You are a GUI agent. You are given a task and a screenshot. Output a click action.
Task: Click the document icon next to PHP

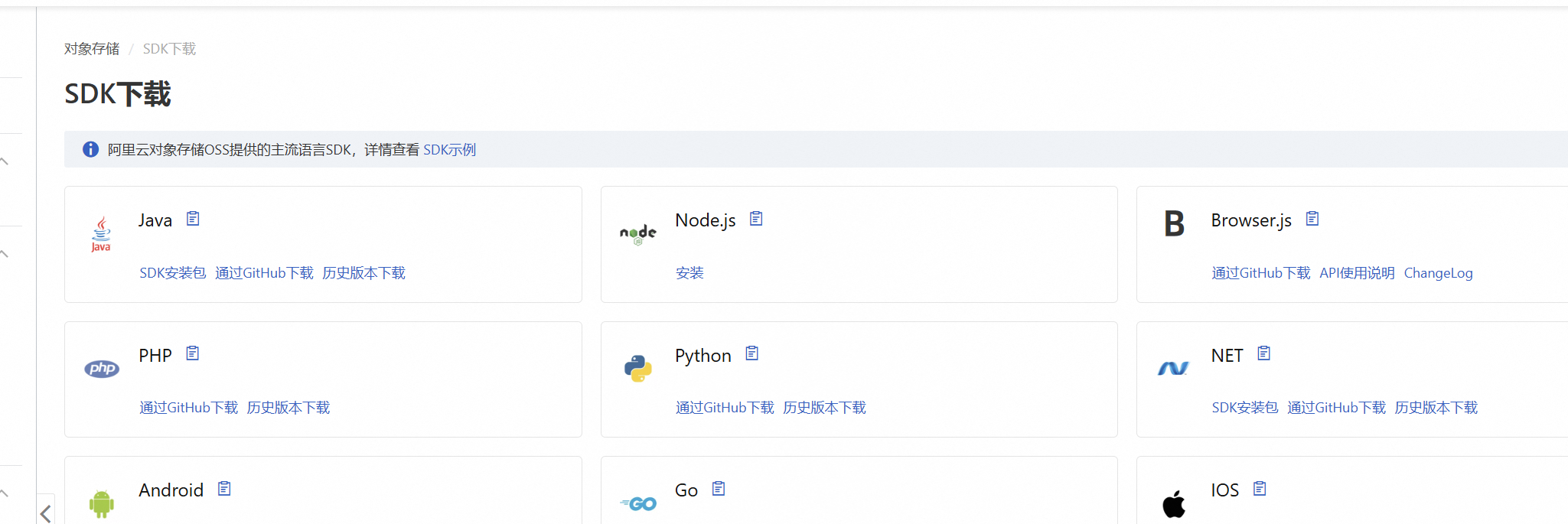point(193,353)
